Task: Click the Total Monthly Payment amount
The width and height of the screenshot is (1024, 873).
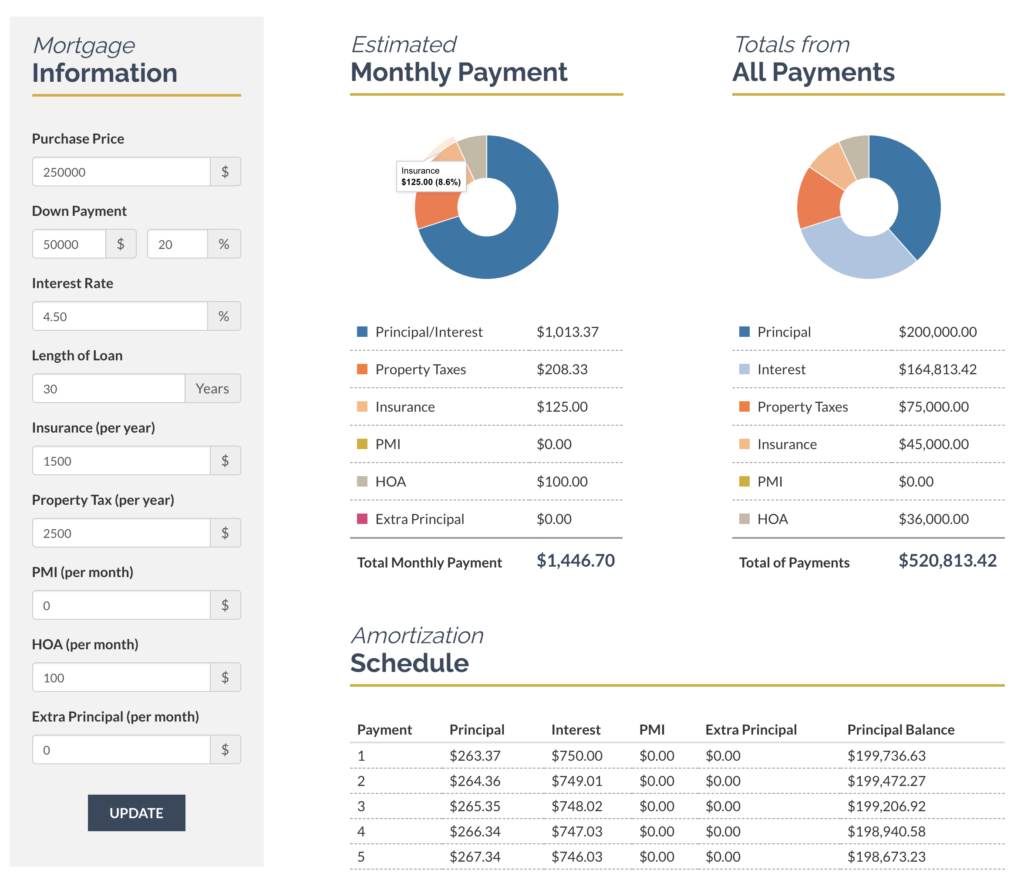Action: pos(575,561)
